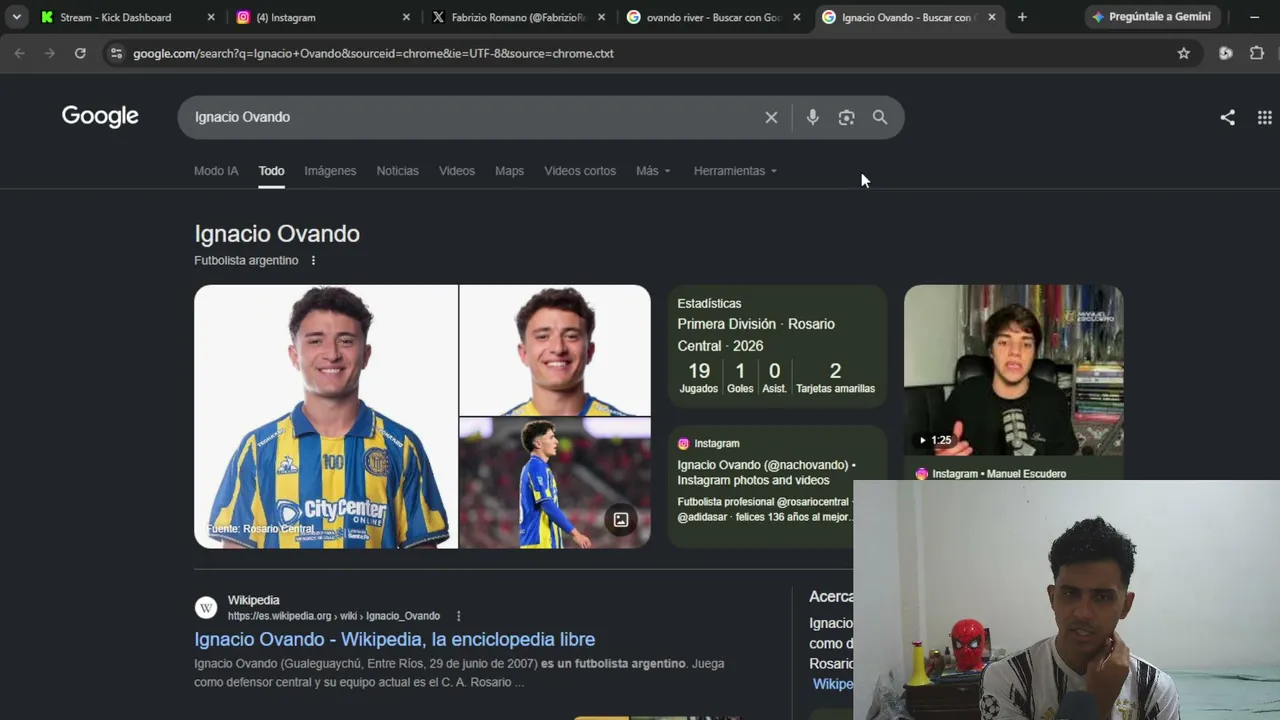
Task: Click the Futbolista argentino subtitle
Action: point(246,260)
